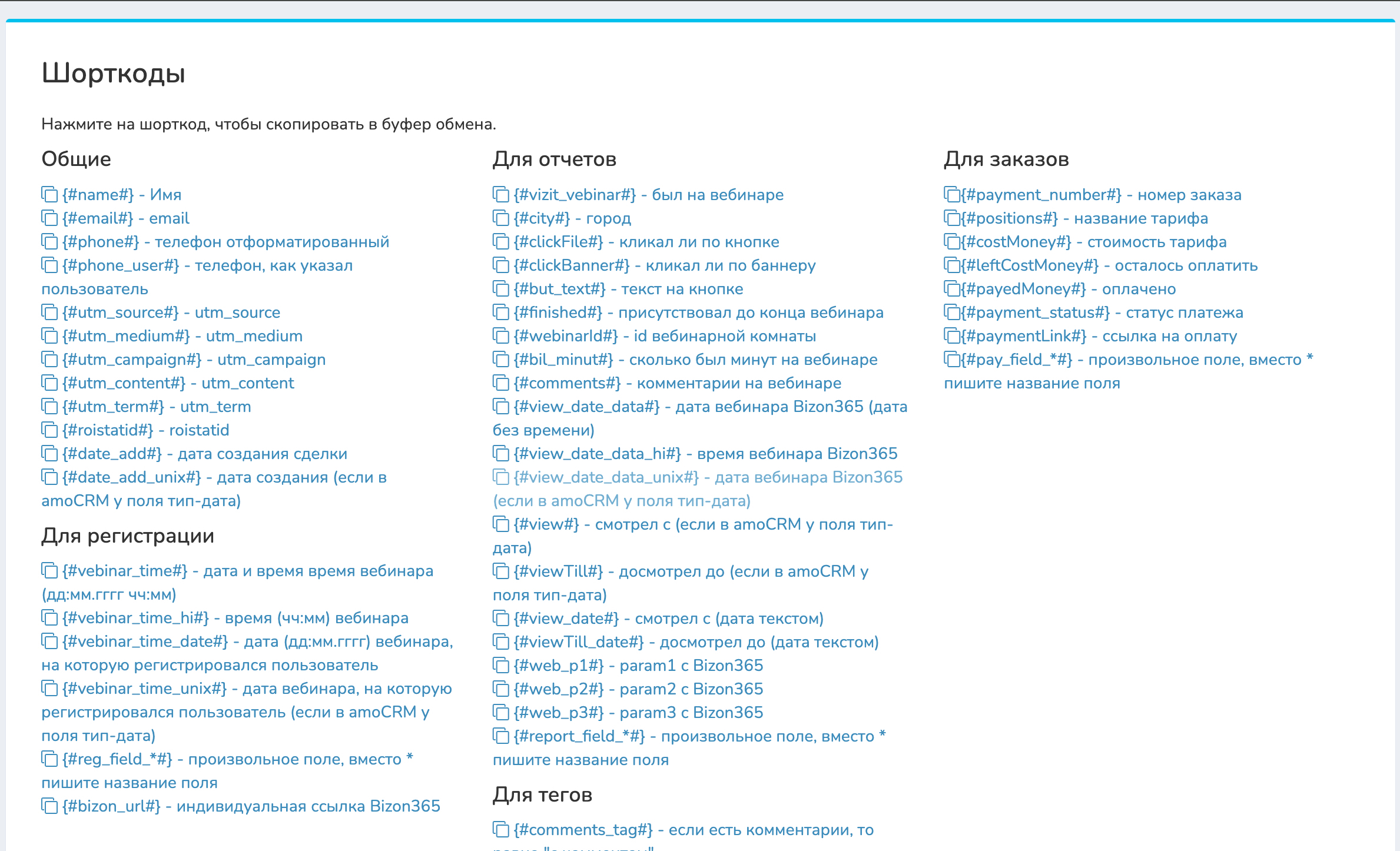Click copy icon beside {#name#} shortcode
The height and width of the screenshot is (851, 1400).
click(49, 194)
